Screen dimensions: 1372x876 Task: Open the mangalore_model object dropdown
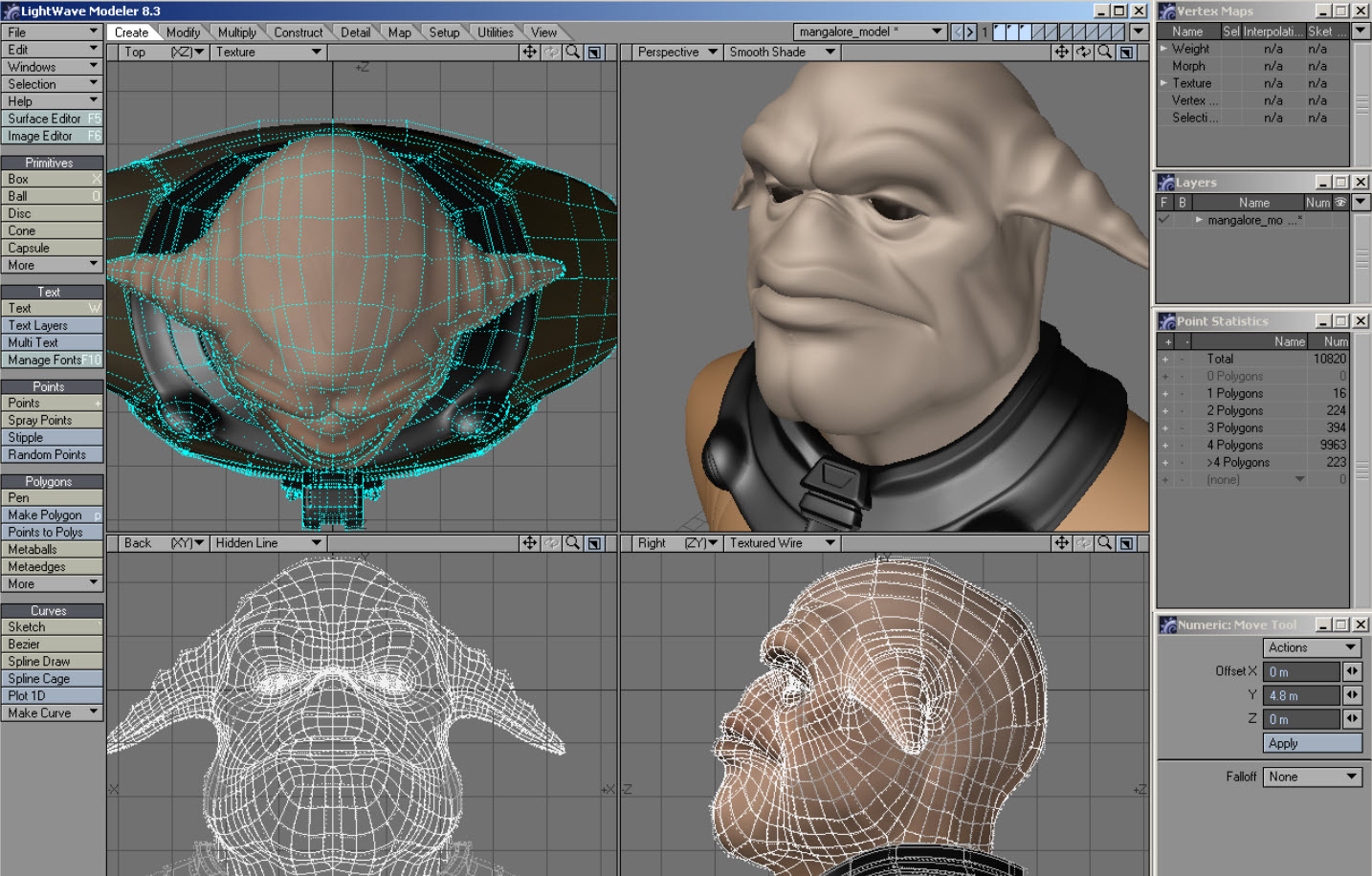(871, 32)
